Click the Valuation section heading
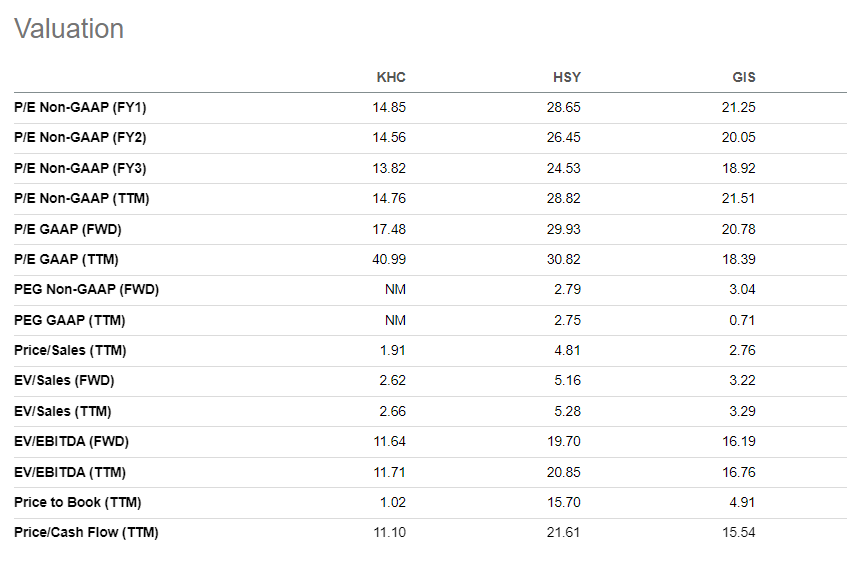This screenshot has height=563, width=847. click(x=69, y=29)
